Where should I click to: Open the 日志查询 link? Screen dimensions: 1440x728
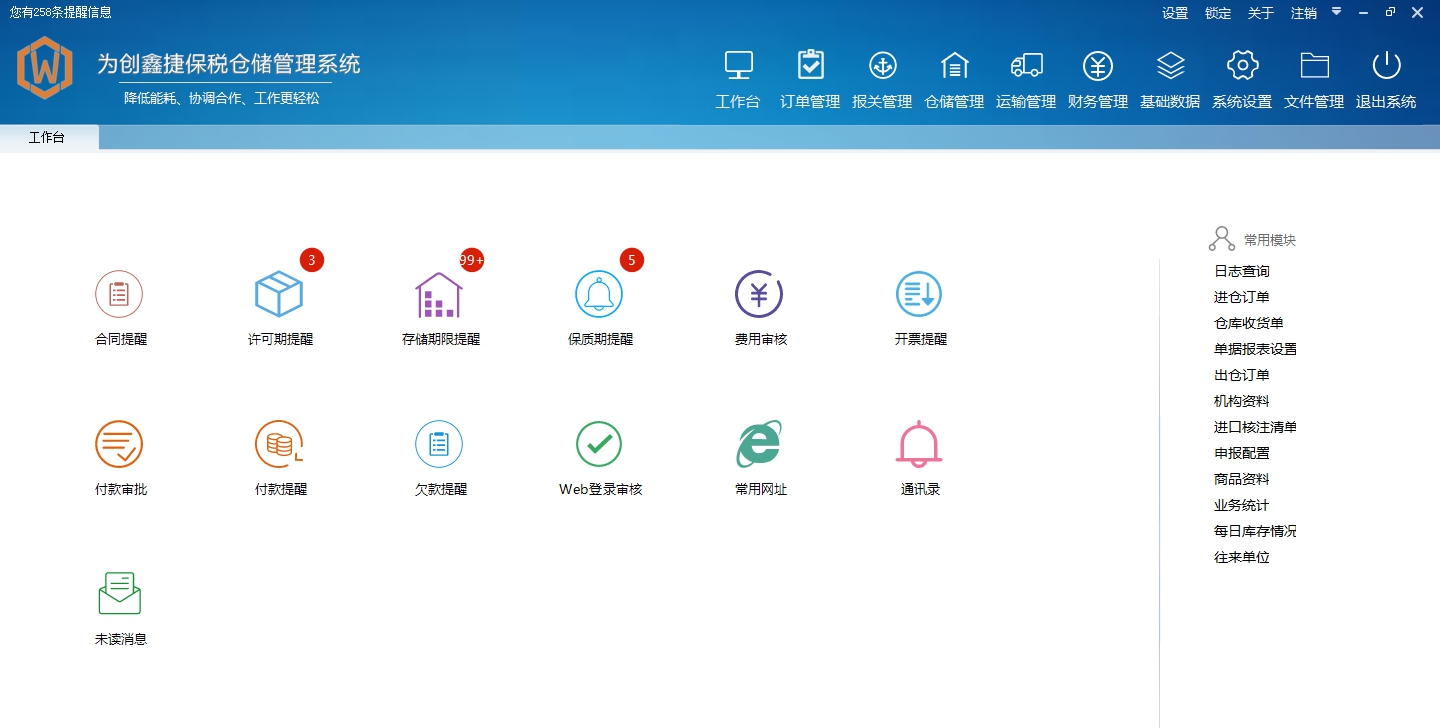tap(1242, 271)
